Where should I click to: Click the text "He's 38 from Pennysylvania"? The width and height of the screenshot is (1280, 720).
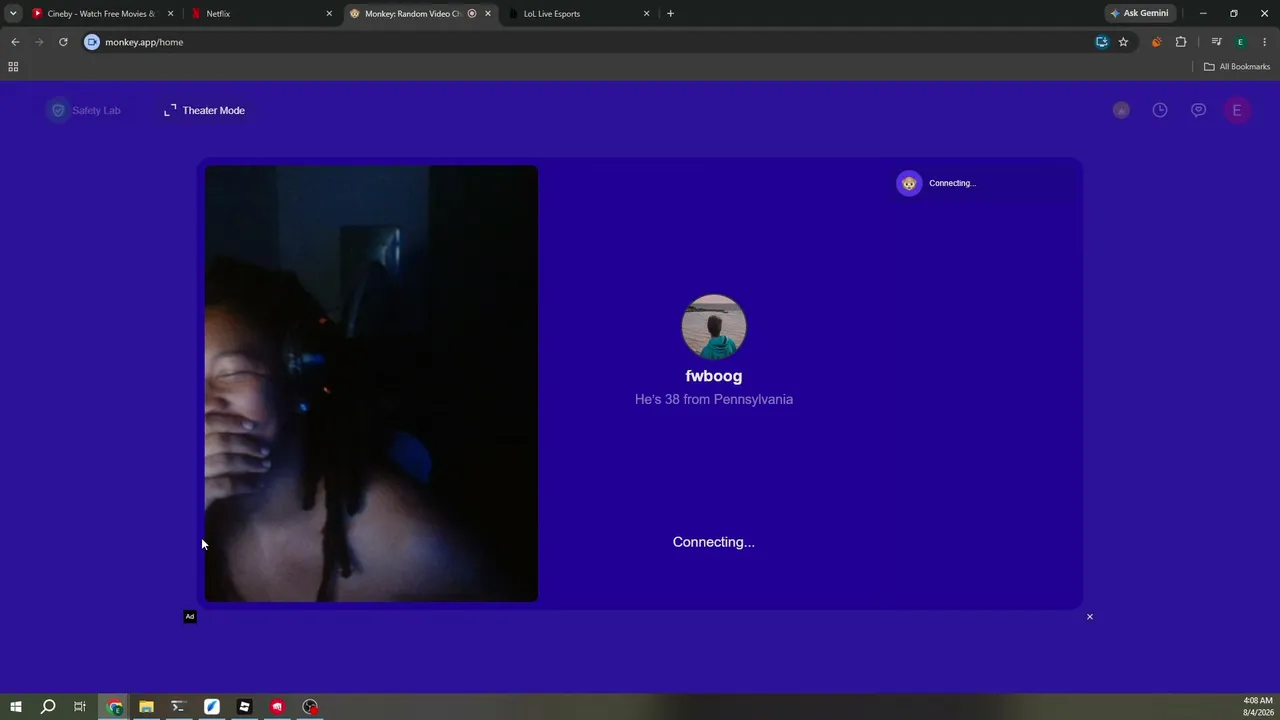714,399
